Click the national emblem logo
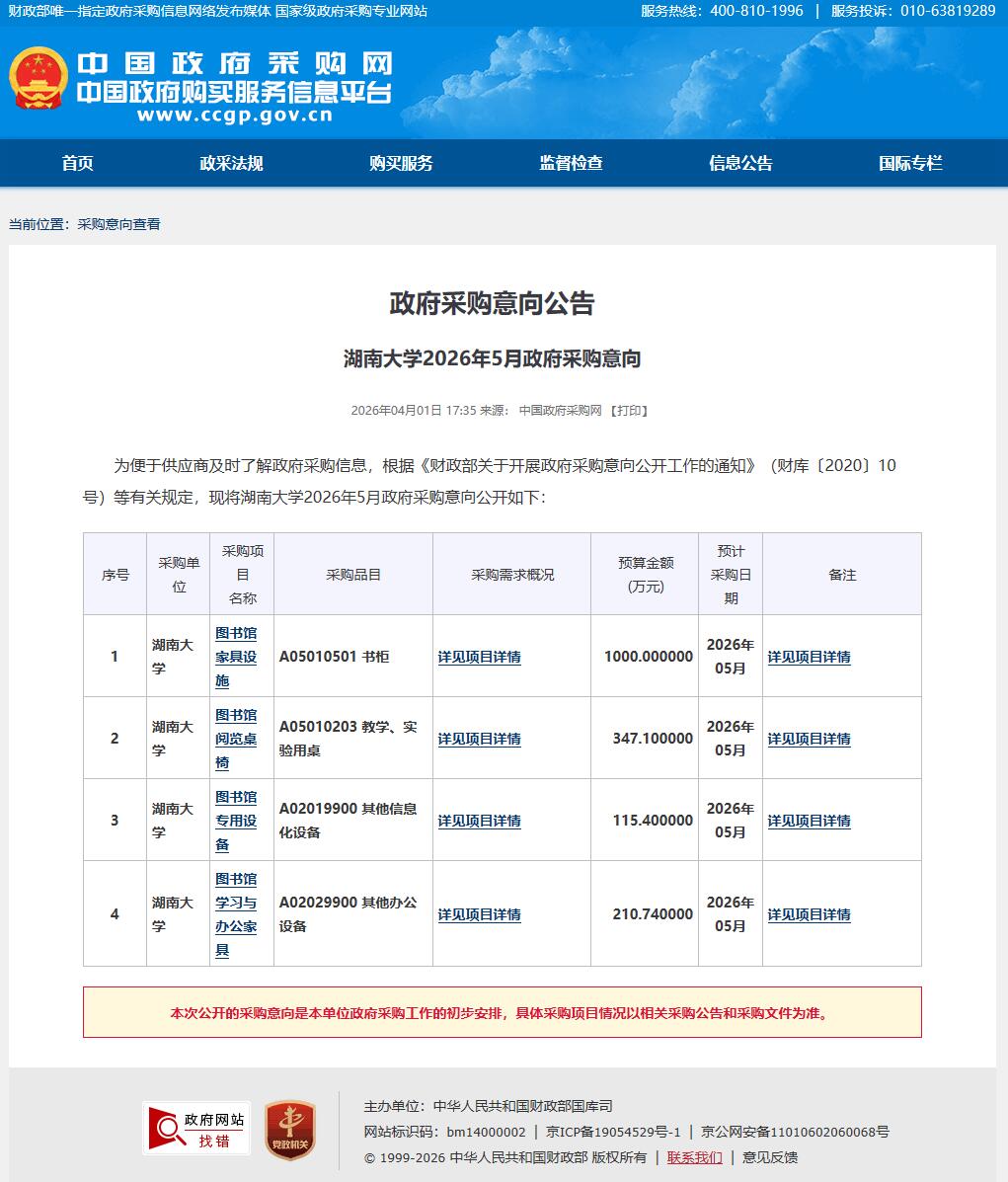This screenshot has height=1182, width=1008. pos(39,78)
